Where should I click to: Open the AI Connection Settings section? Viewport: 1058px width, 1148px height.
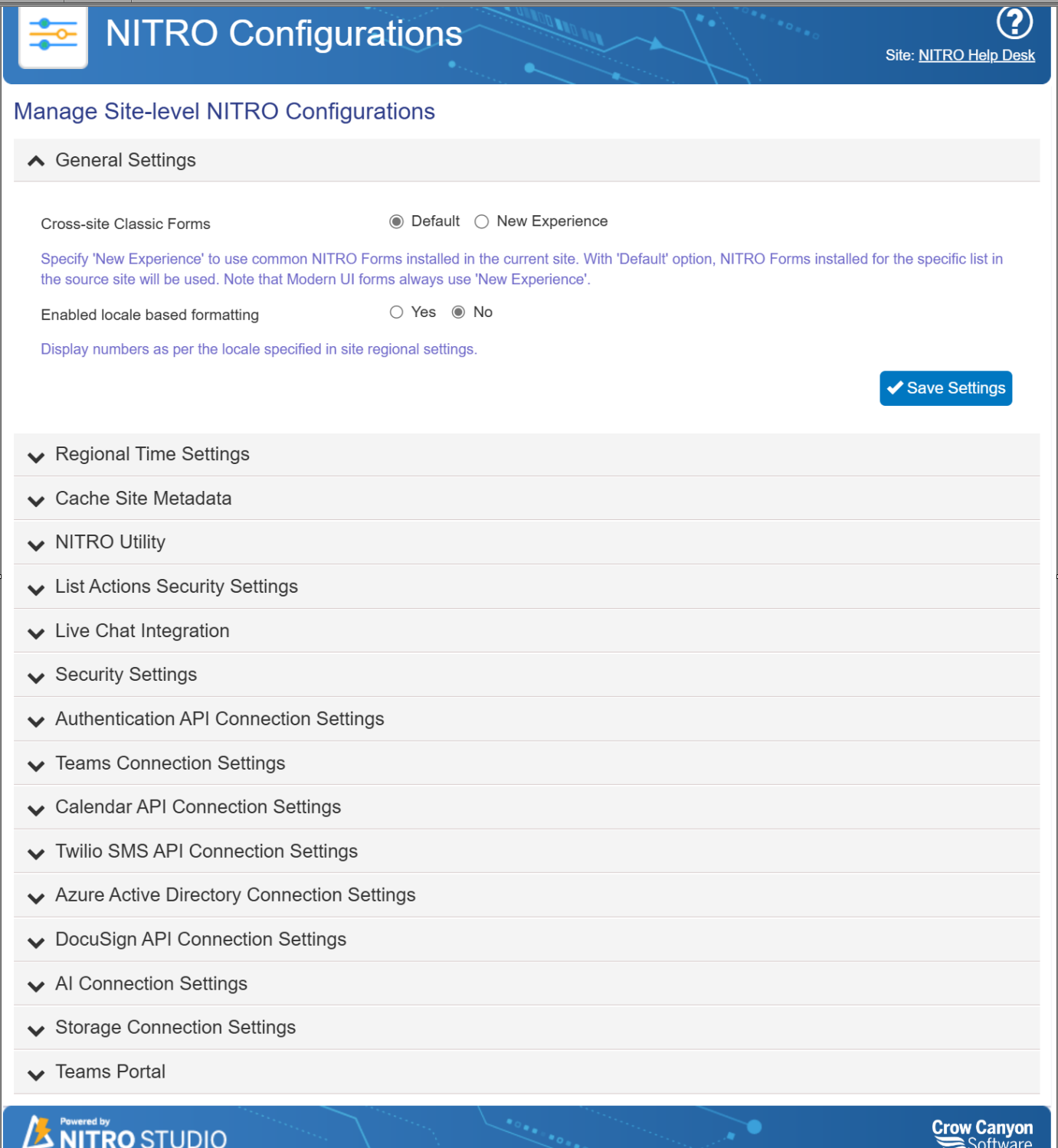click(x=526, y=984)
